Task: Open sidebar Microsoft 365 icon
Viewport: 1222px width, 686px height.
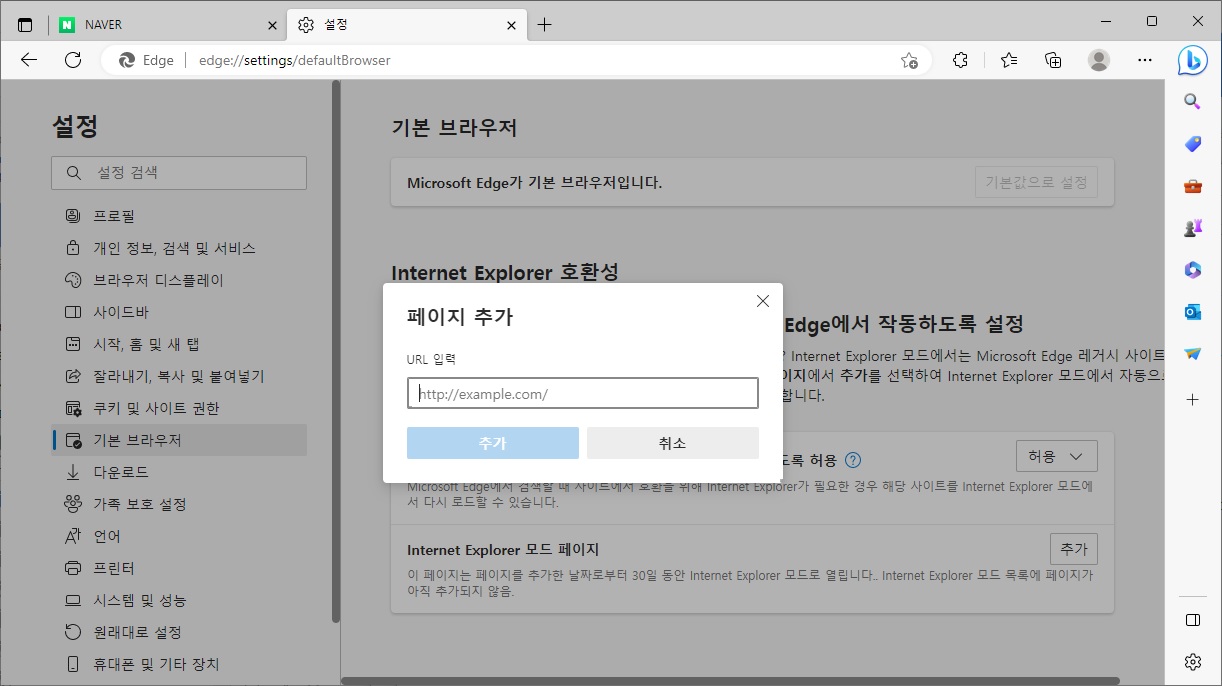Action: 1192,270
